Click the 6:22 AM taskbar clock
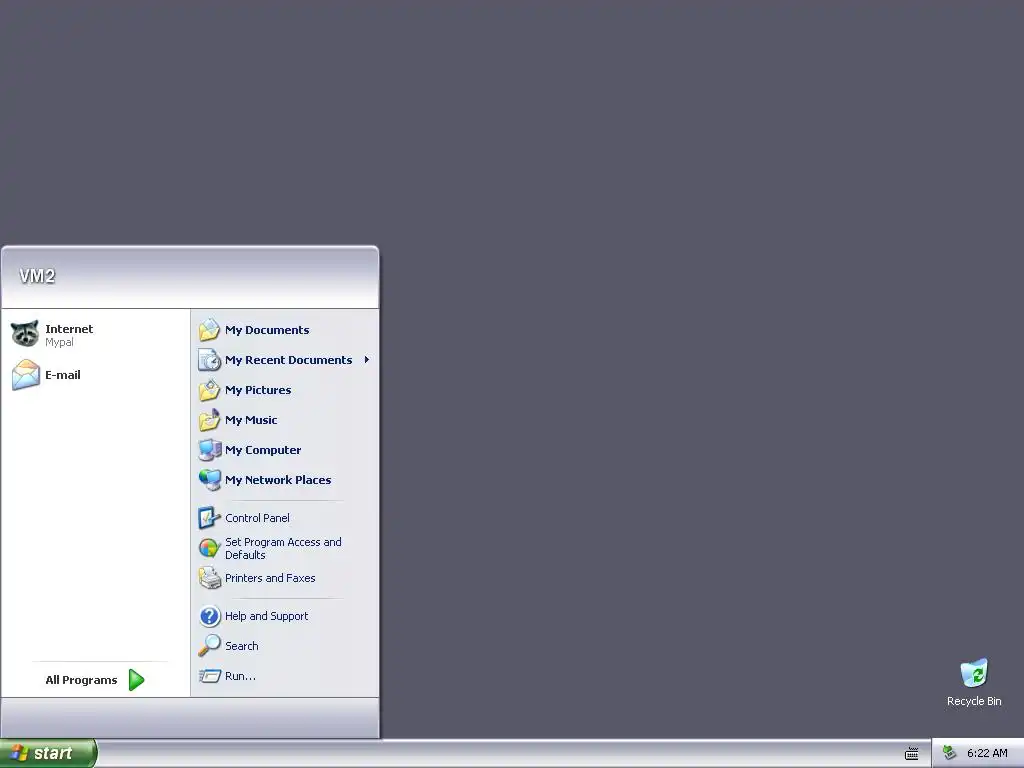 987,753
